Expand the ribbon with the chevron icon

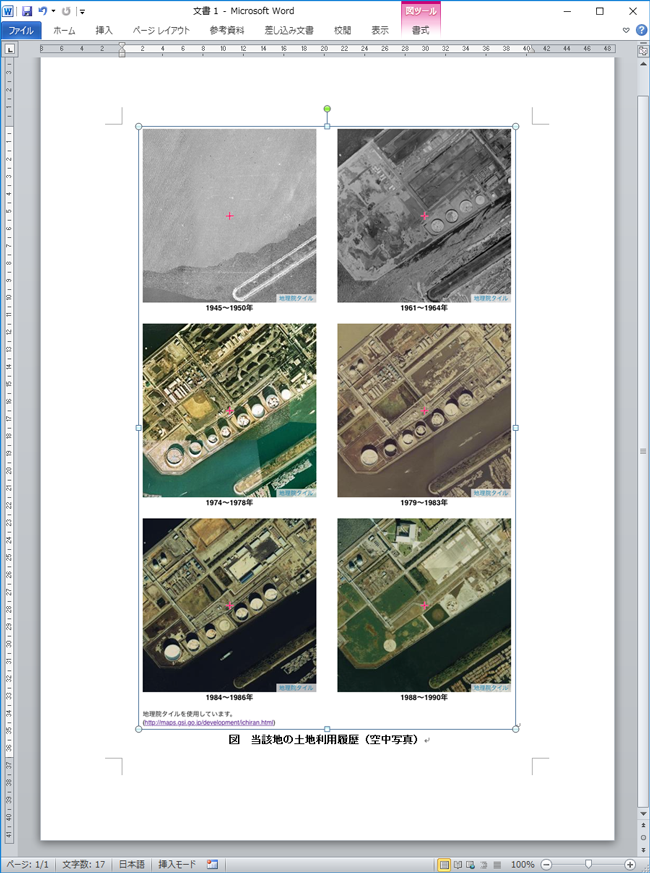point(626,30)
